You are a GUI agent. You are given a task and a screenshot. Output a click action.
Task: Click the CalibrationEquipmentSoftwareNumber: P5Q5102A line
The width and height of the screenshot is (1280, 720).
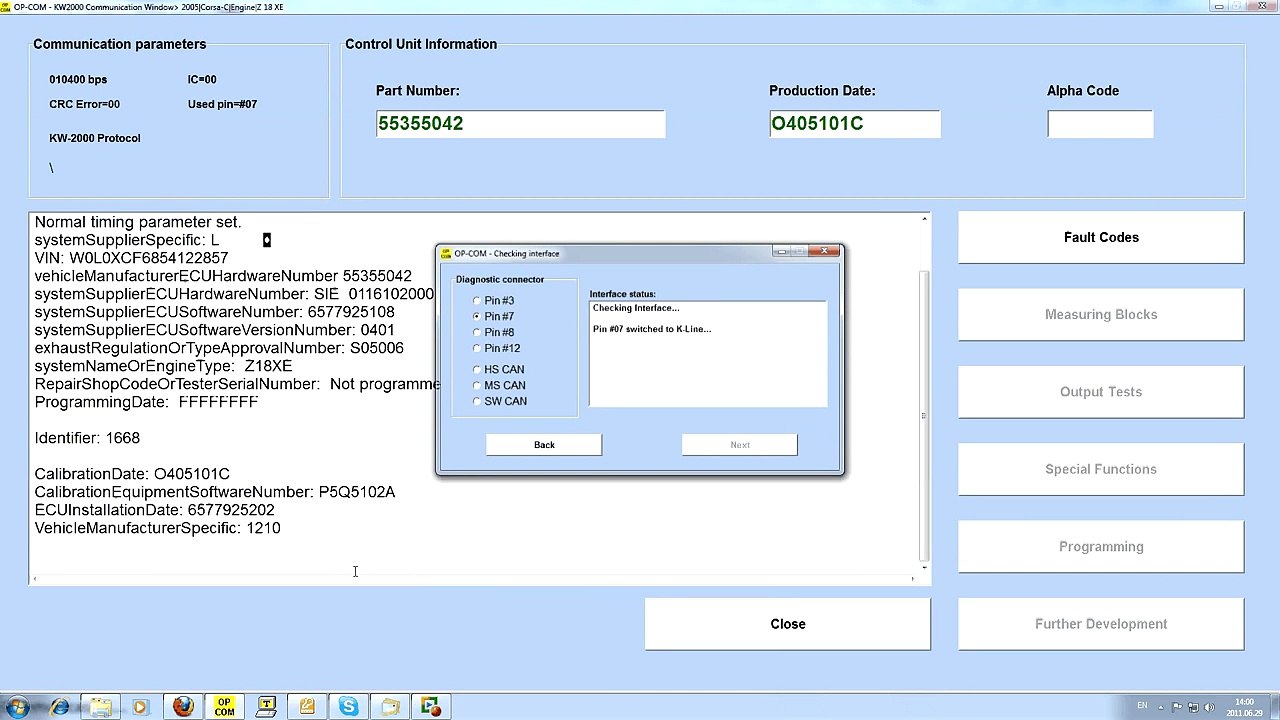pos(215,492)
